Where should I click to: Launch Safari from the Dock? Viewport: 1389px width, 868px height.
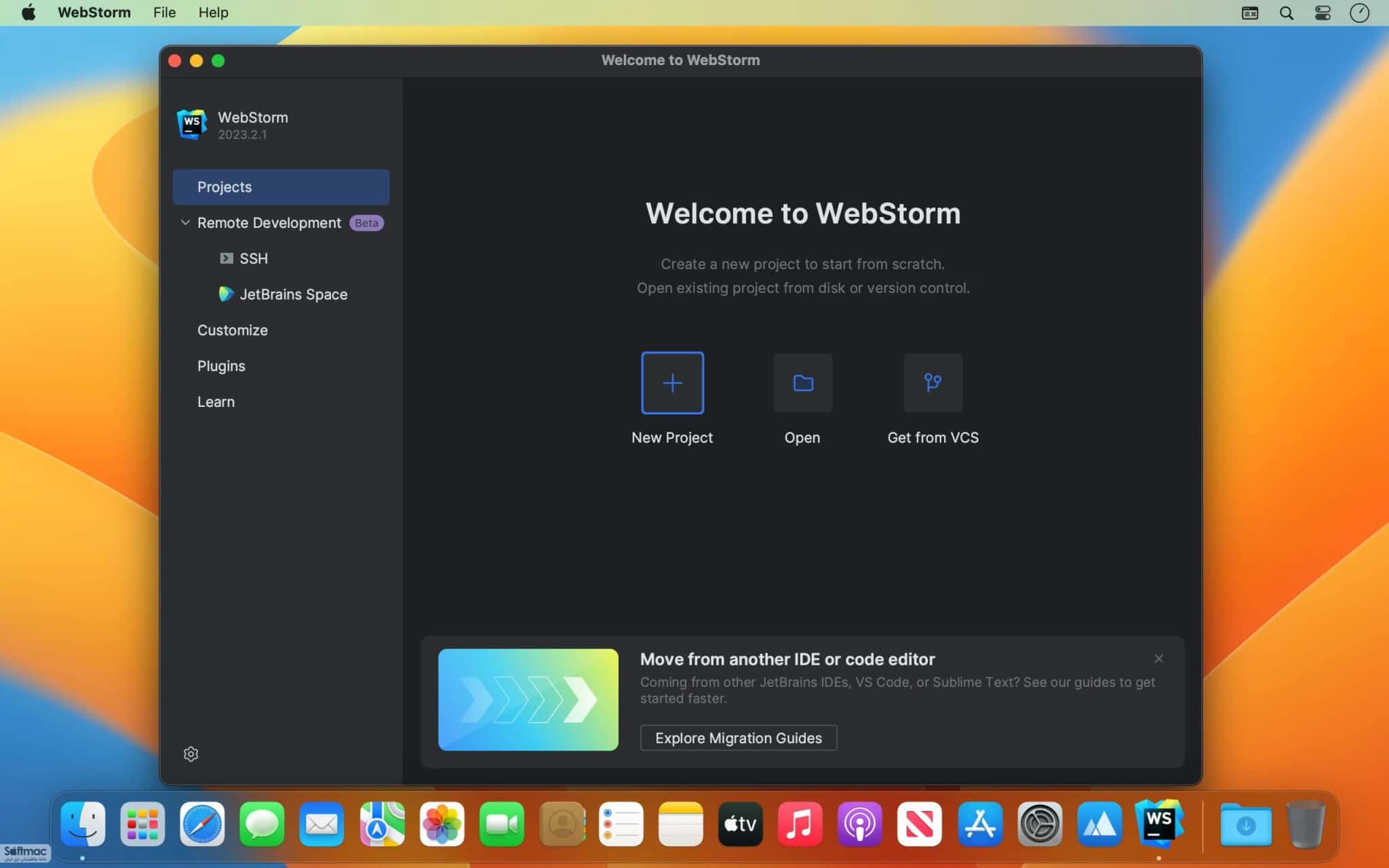pos(202,824)
